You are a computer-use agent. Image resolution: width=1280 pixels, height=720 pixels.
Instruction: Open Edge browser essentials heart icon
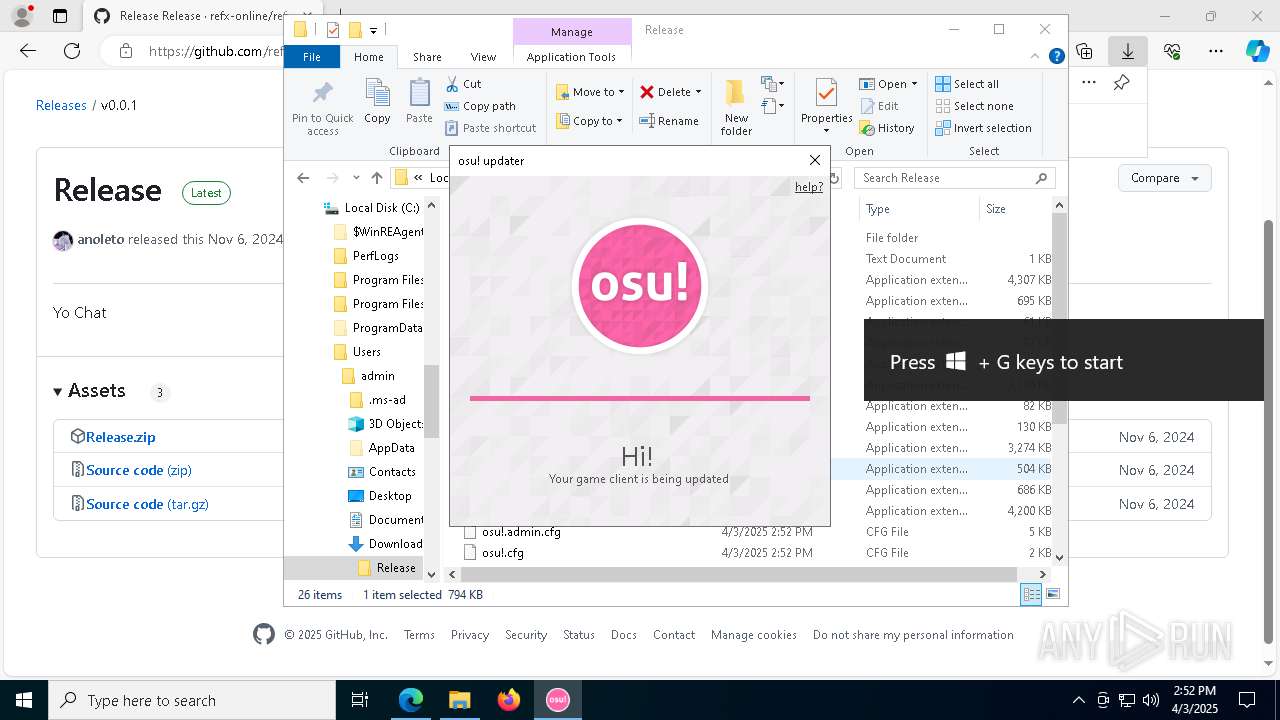pos(1172,51)
